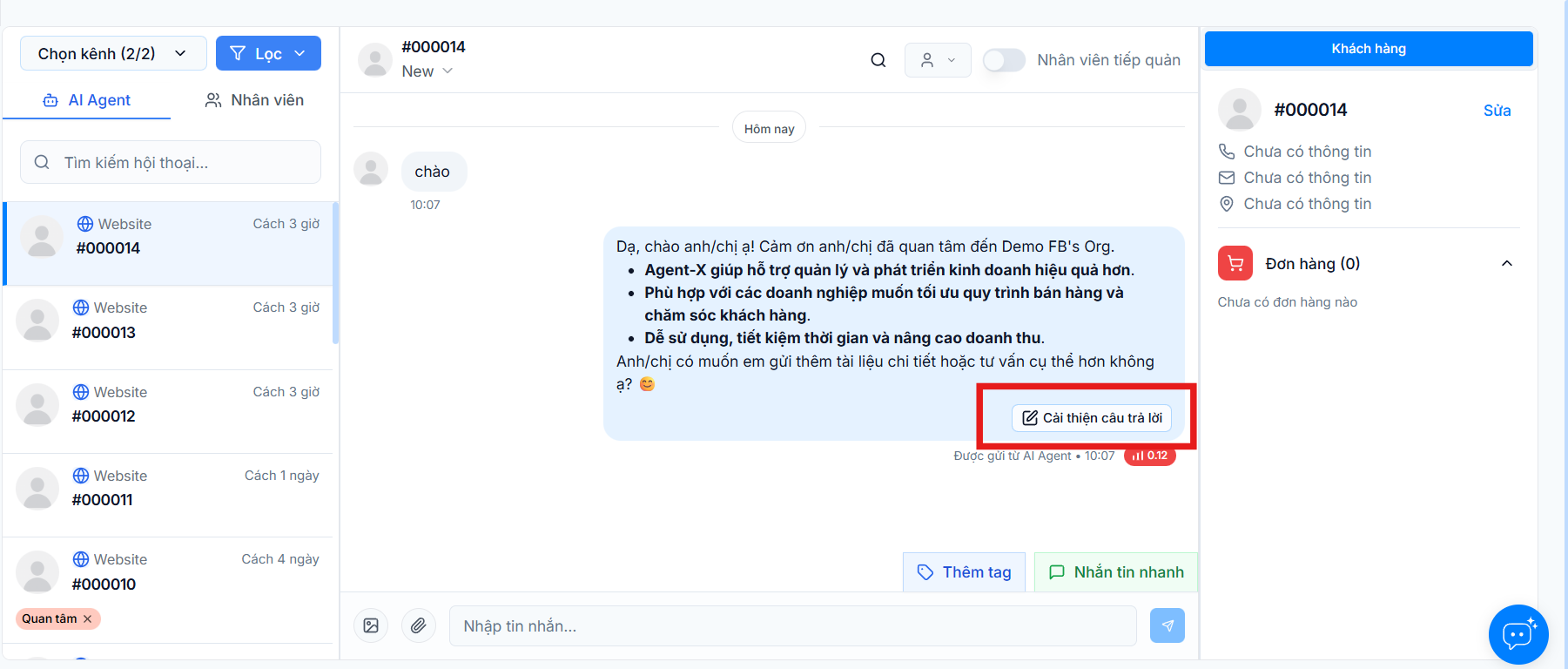Click the Được gửi từ AI Agent text
Viewport: 1568px width, 669px height.
[1013, 456]
